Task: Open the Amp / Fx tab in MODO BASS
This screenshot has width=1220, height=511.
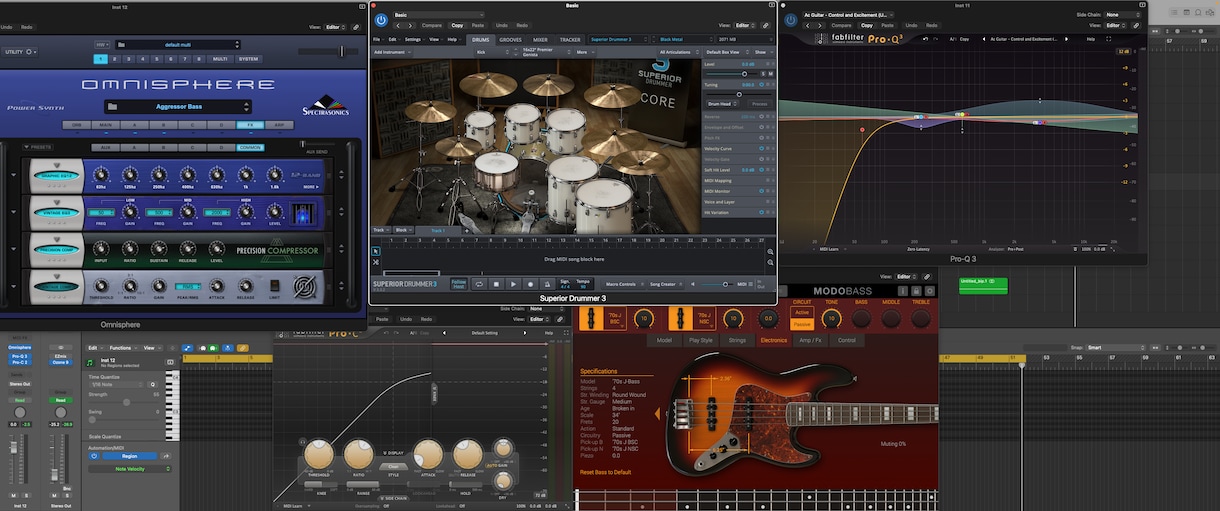Action: [x=811, y=340]
